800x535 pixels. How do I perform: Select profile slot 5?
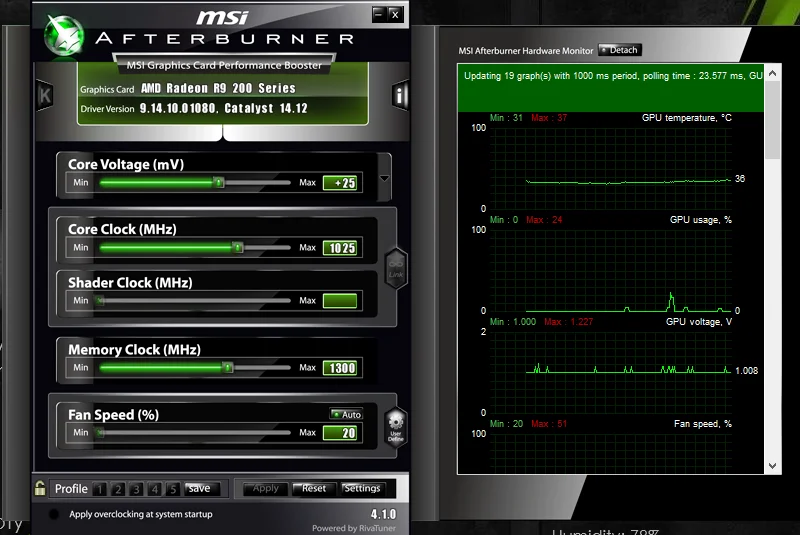[x=173, y=489]
